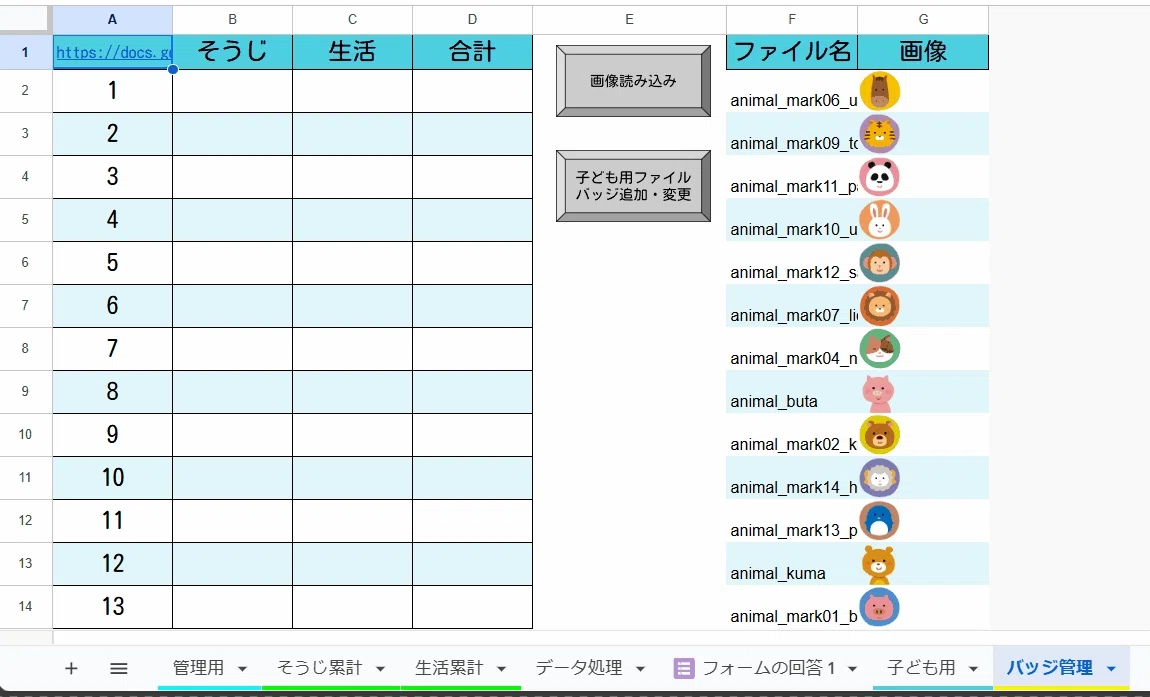Open dropdown arrow on バッジ管理 tab
Screen dimensions: 1150x697
click(1111, 668)
